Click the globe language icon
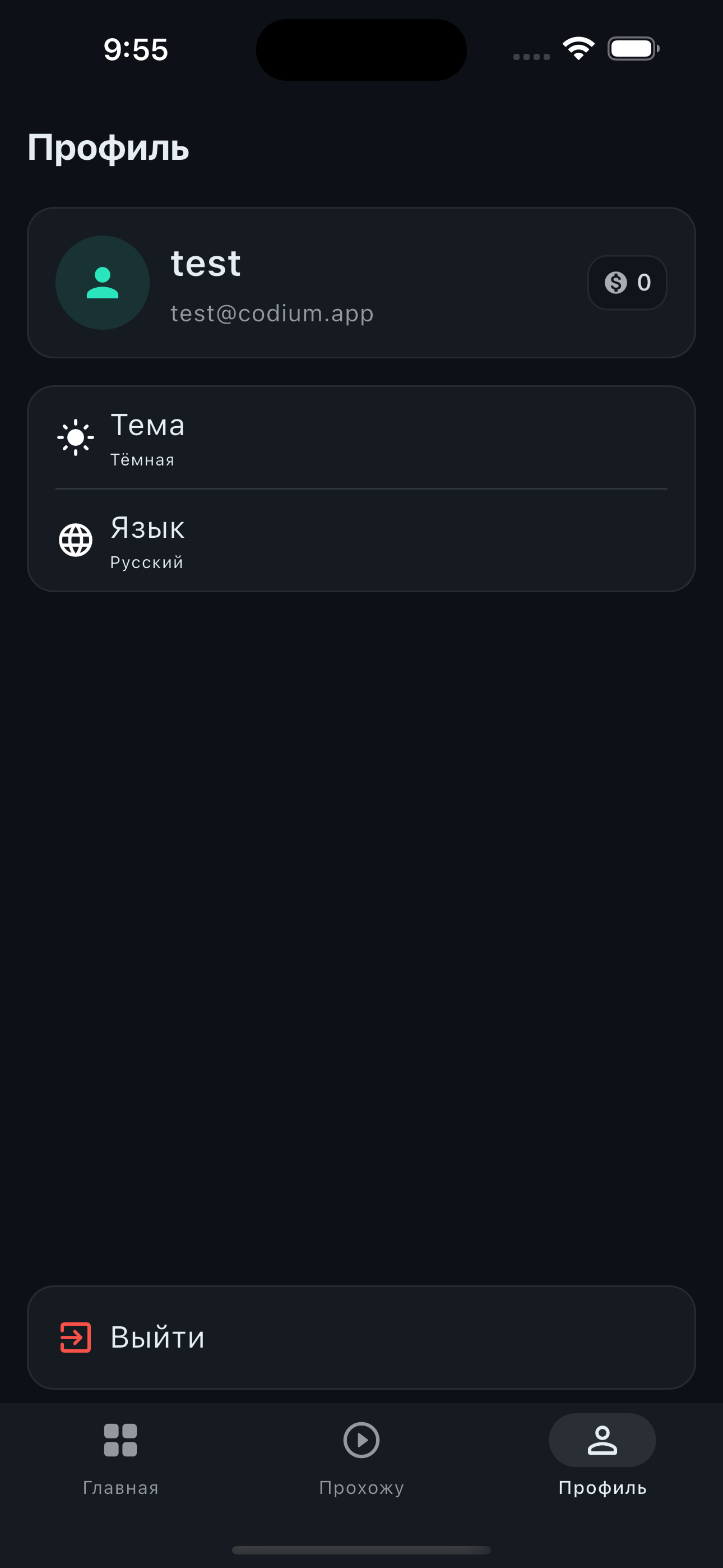 click(x=76, y=540)
